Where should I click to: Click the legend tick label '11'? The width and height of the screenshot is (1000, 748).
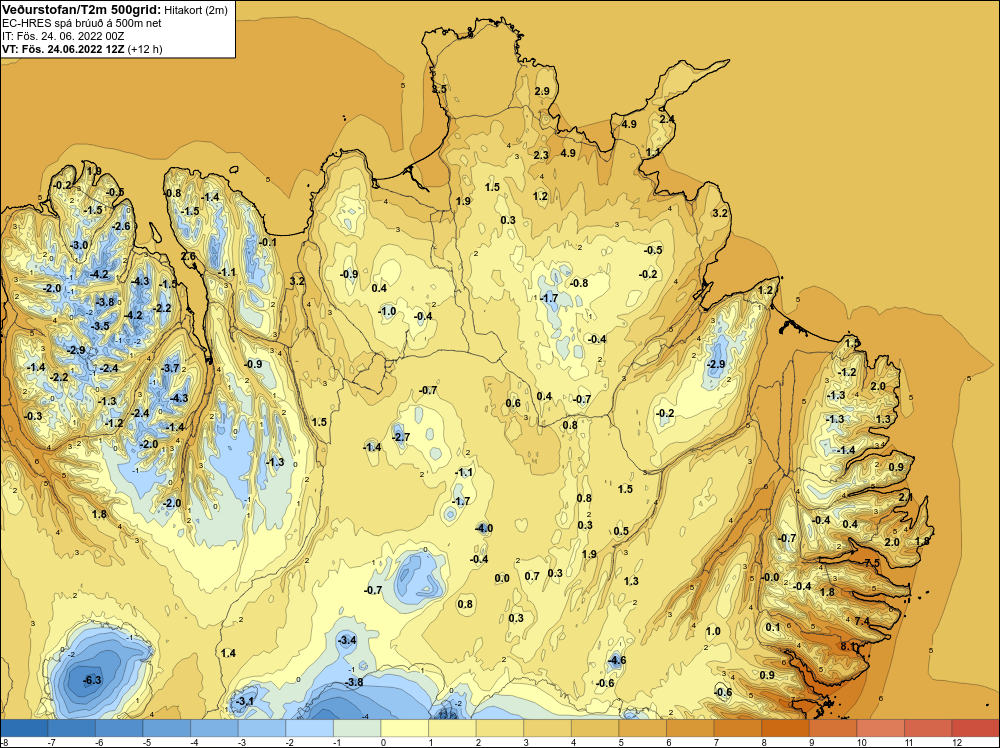pyautogui.click(x=909, y=742)
